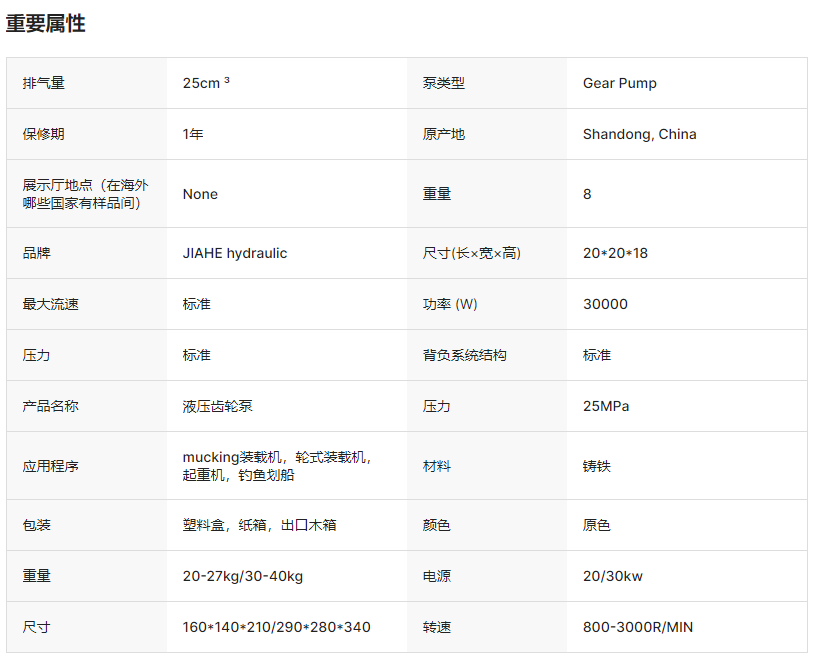Select the 30000 power value

605,304
